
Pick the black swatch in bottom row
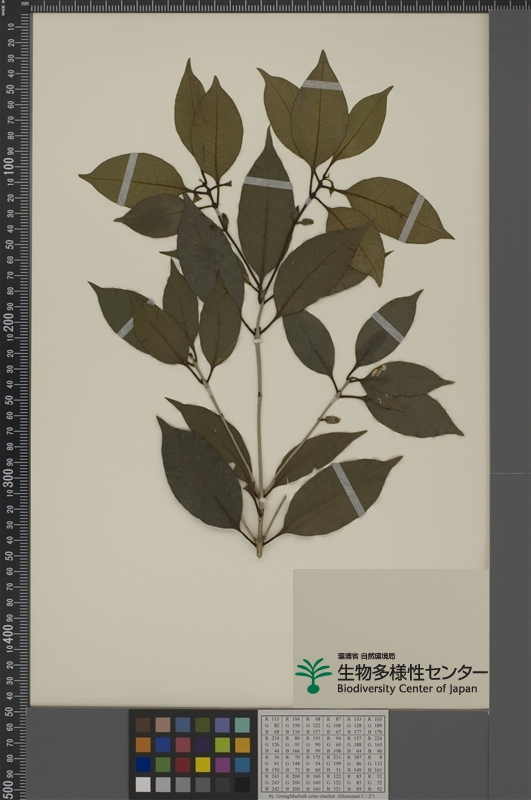point(242,784)
